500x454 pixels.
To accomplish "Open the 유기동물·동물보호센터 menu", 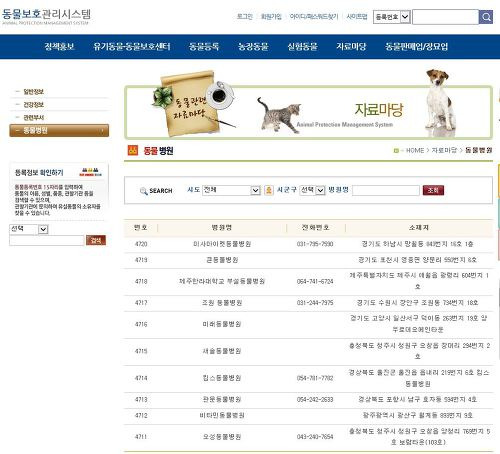I will (x=132, y=46).
